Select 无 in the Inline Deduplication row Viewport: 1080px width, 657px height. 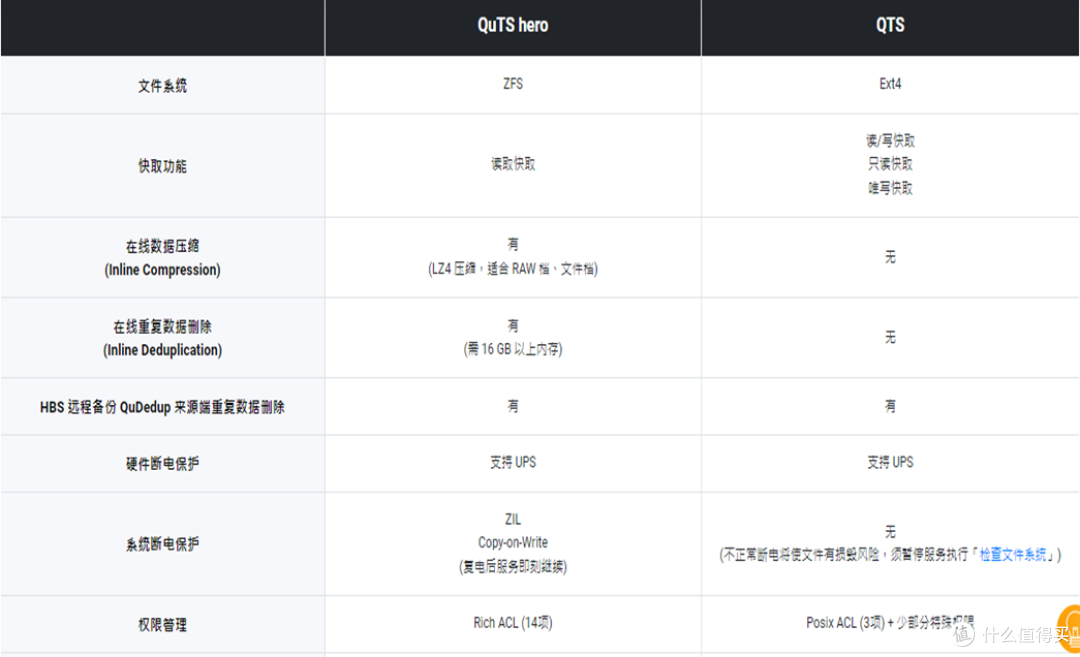coord(890,337)
